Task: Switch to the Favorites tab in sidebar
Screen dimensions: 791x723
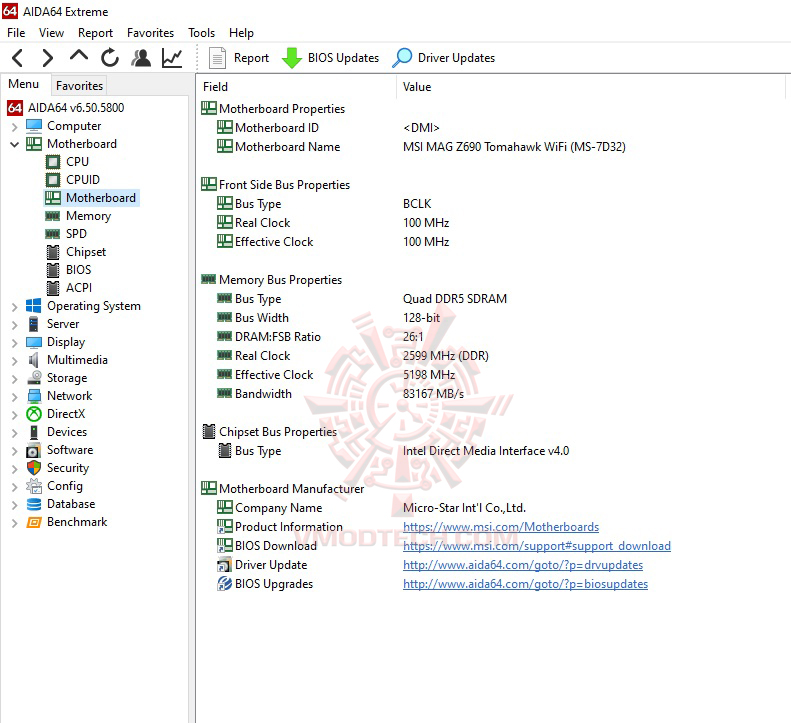Action: pyautogui.click(x=79, y=86)
